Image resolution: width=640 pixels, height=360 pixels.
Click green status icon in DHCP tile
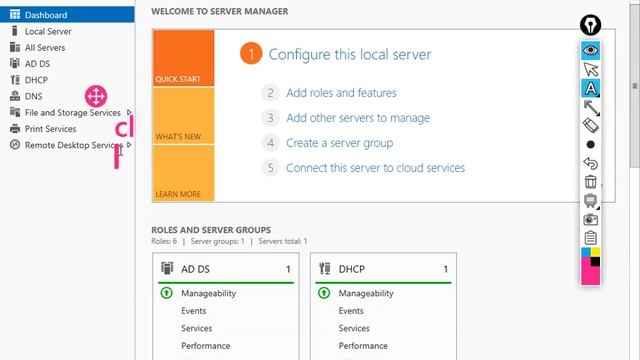pos(324,293)
